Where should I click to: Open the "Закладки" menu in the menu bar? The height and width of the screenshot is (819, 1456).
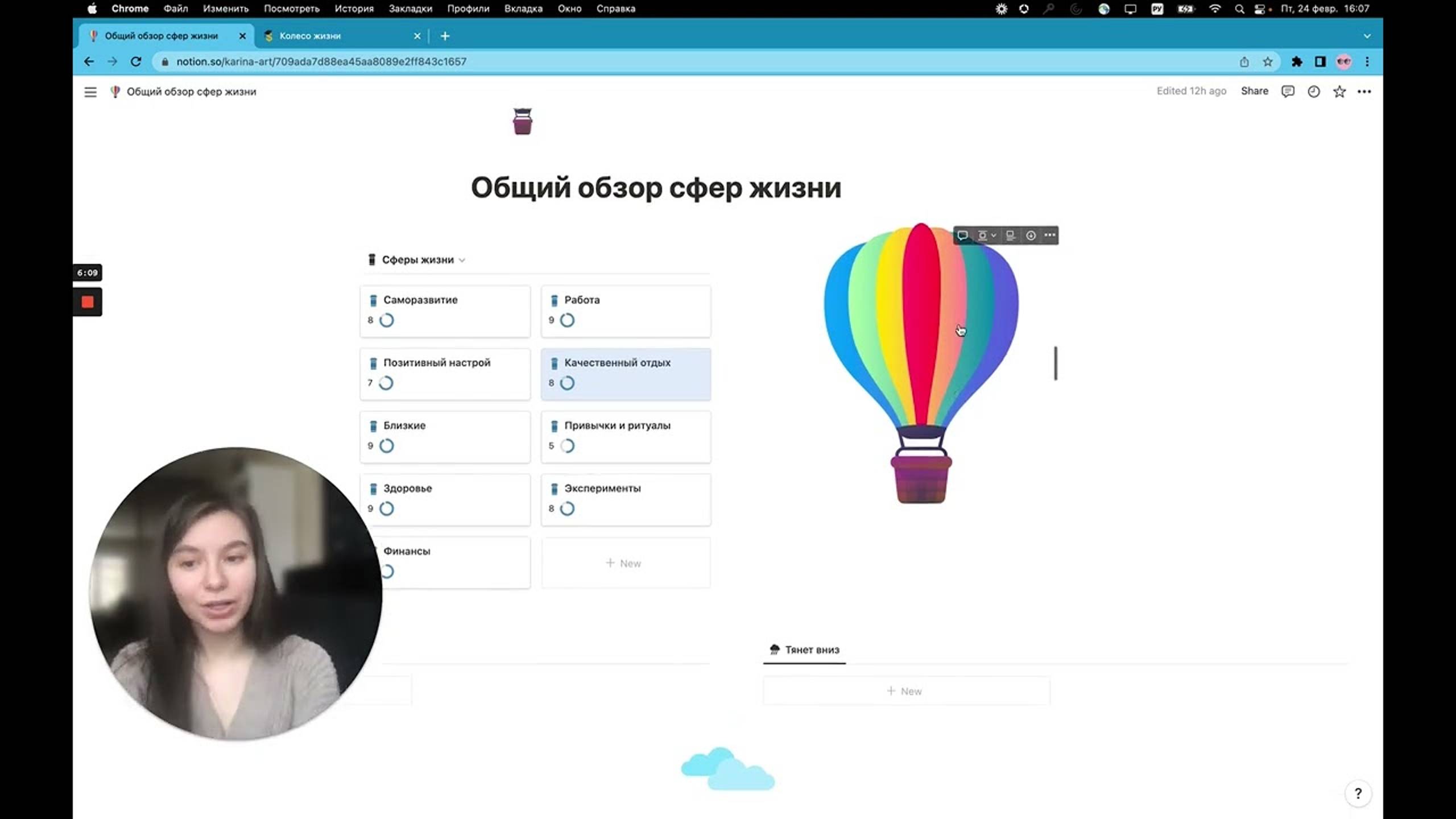tap(411, 9)
